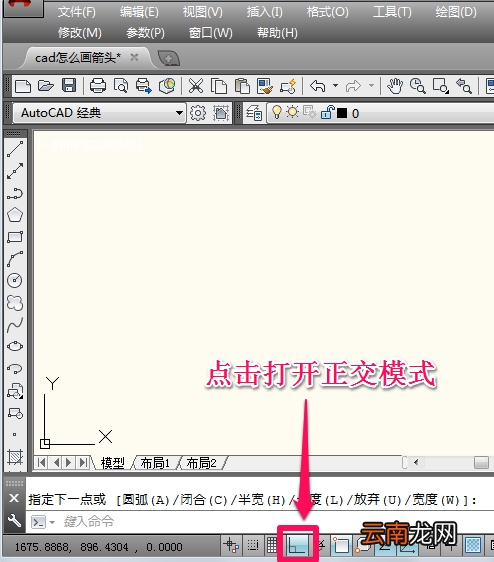Open the 插入(I) menu

[265, 12]
